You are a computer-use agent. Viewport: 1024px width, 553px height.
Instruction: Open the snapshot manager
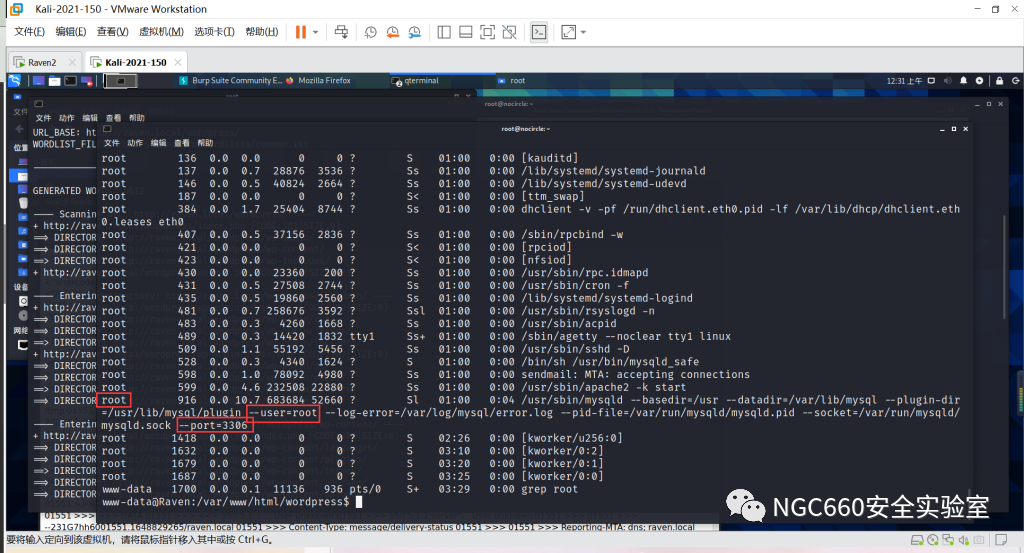pyautogui.click(x=415, y=32)
